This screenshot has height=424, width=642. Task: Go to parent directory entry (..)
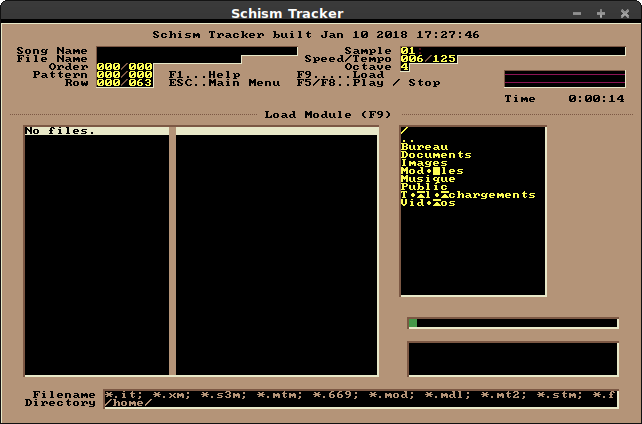[409, 139]
